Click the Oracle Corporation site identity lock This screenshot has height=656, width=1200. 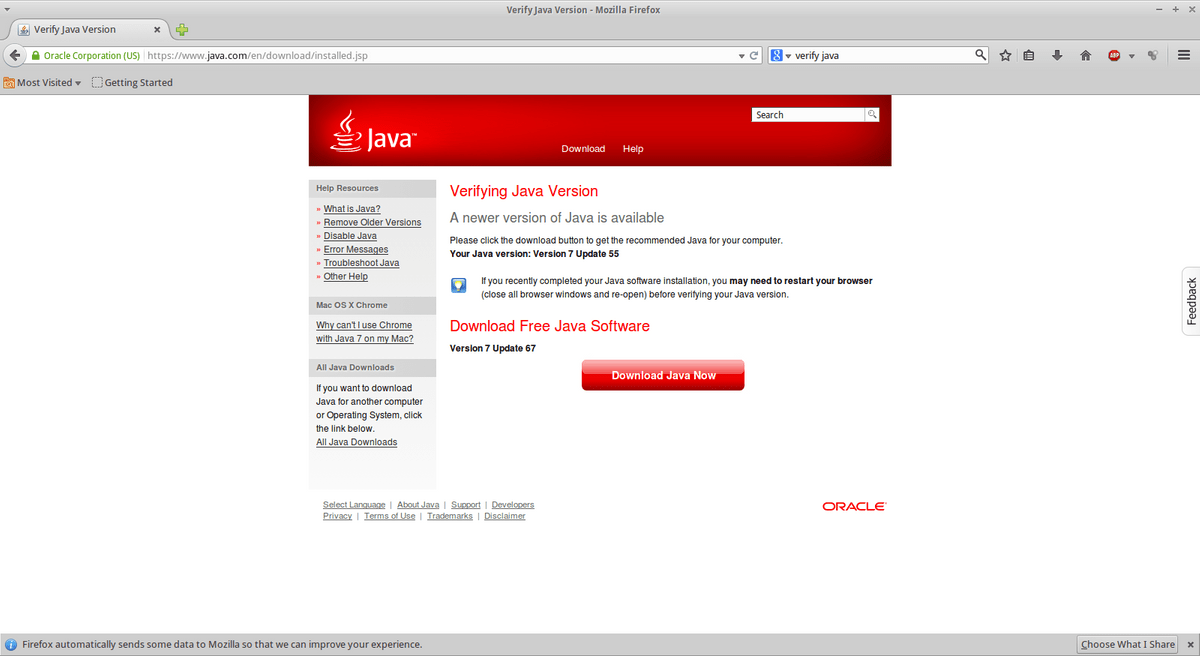(x=87, y=56)
